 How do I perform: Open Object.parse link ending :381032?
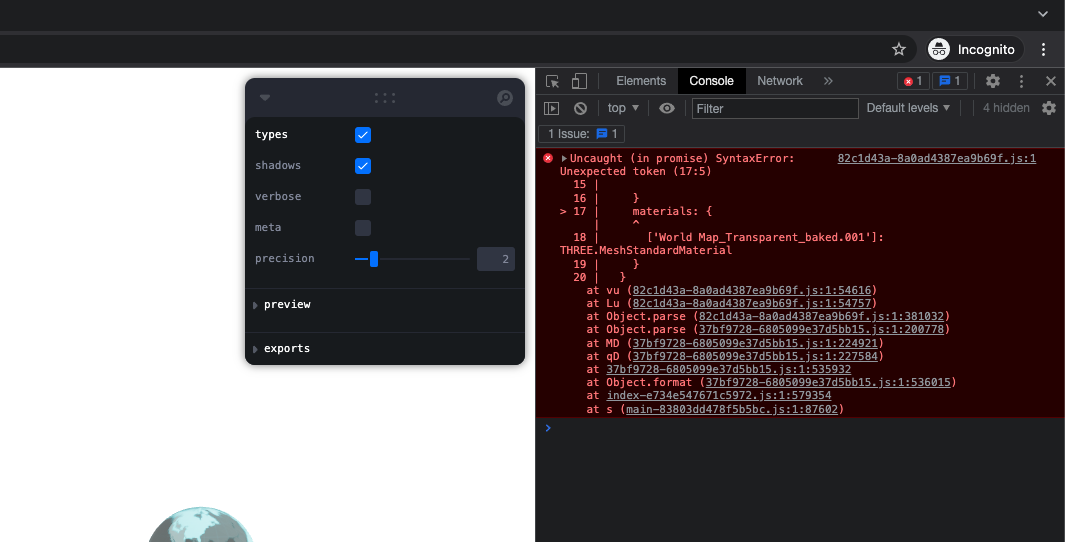[821, 317]
